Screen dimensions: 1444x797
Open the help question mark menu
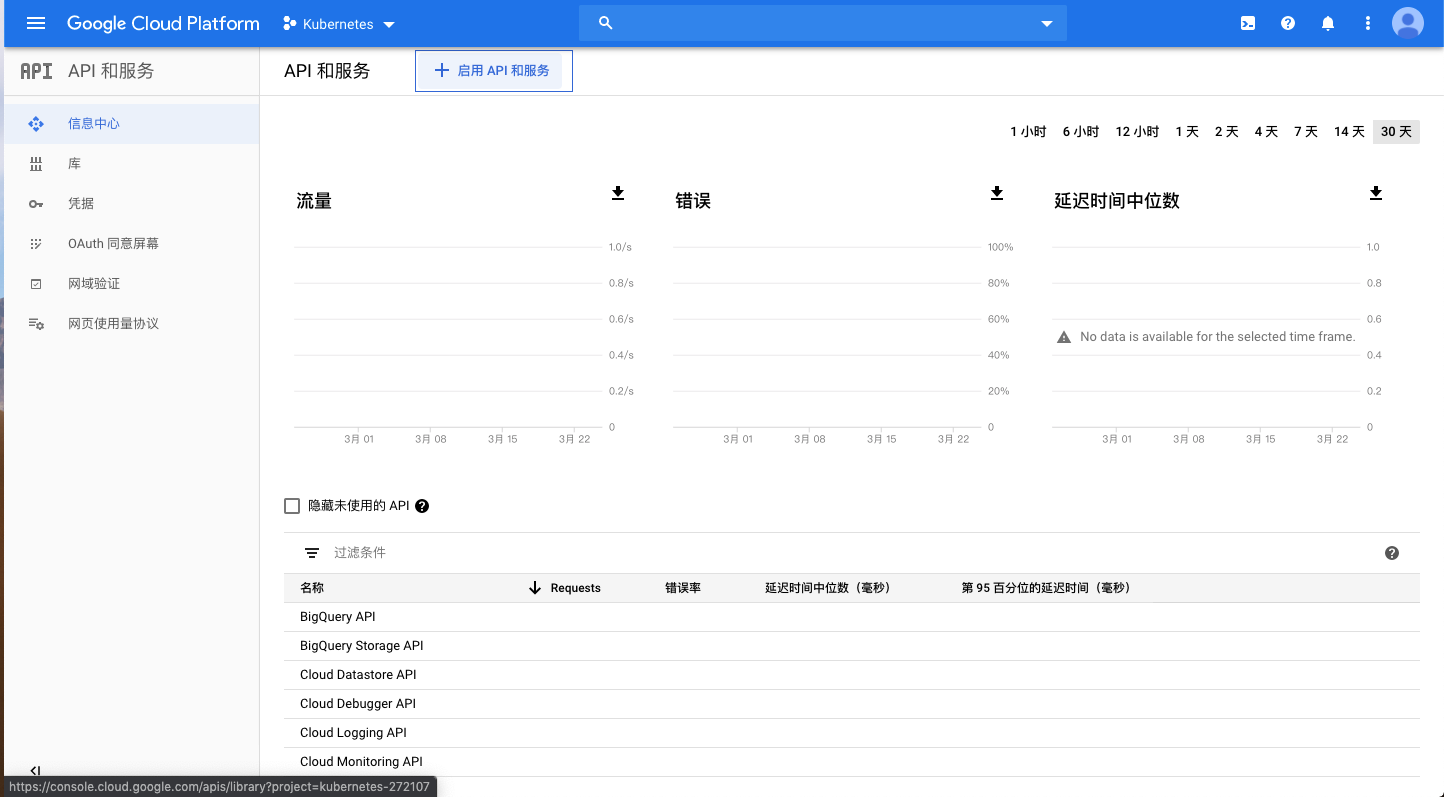[1288, 23]
